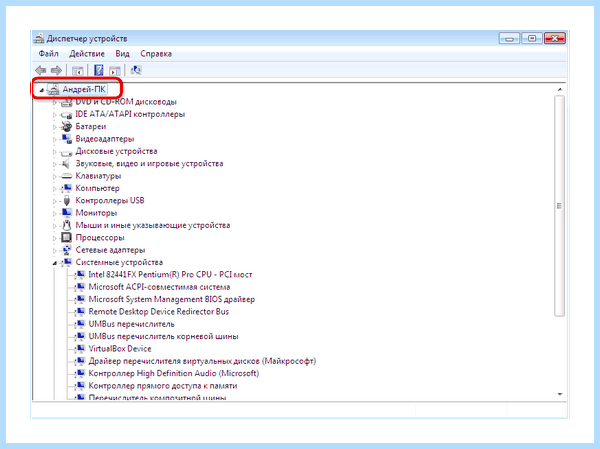The width and height of the screenshot is (600, 449).
Task: Expand the Клавиатуры node arrow
Action: tap(54, 176)
